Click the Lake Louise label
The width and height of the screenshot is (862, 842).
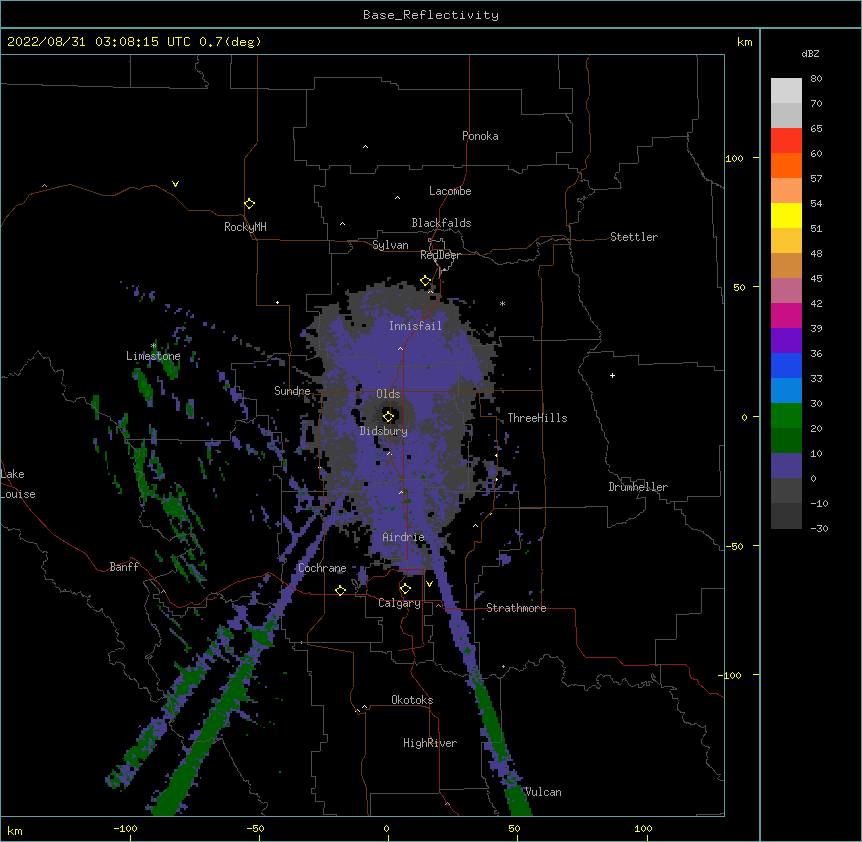click(x=18, y=484)
